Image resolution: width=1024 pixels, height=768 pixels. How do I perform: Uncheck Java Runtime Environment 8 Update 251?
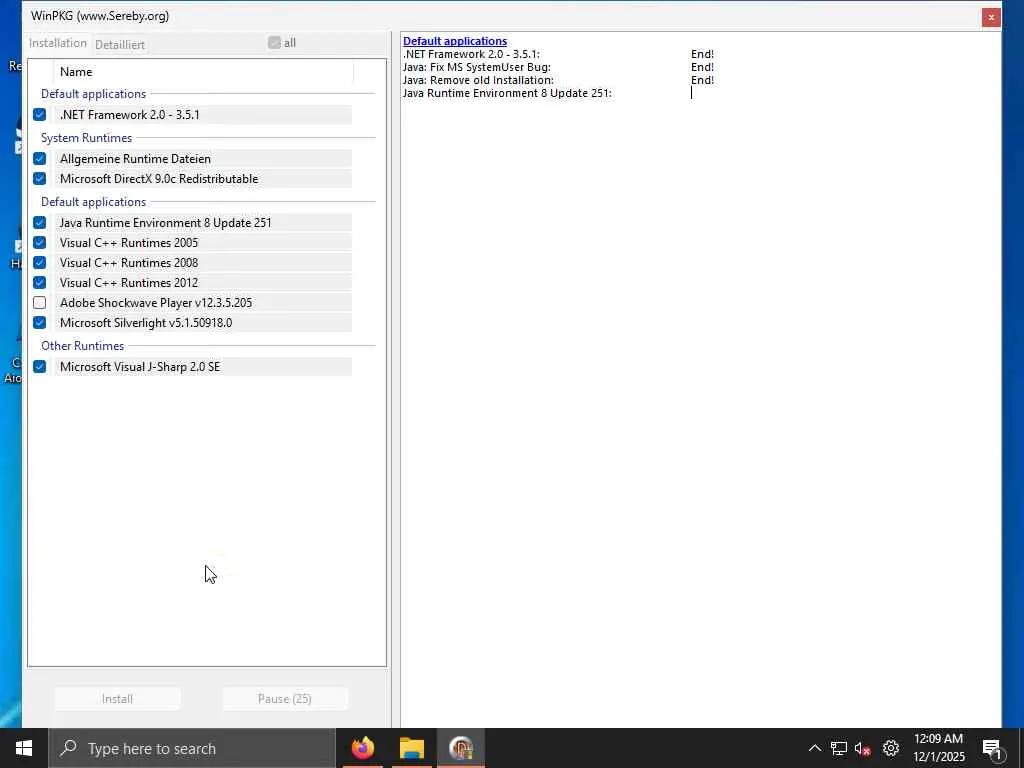40,223
